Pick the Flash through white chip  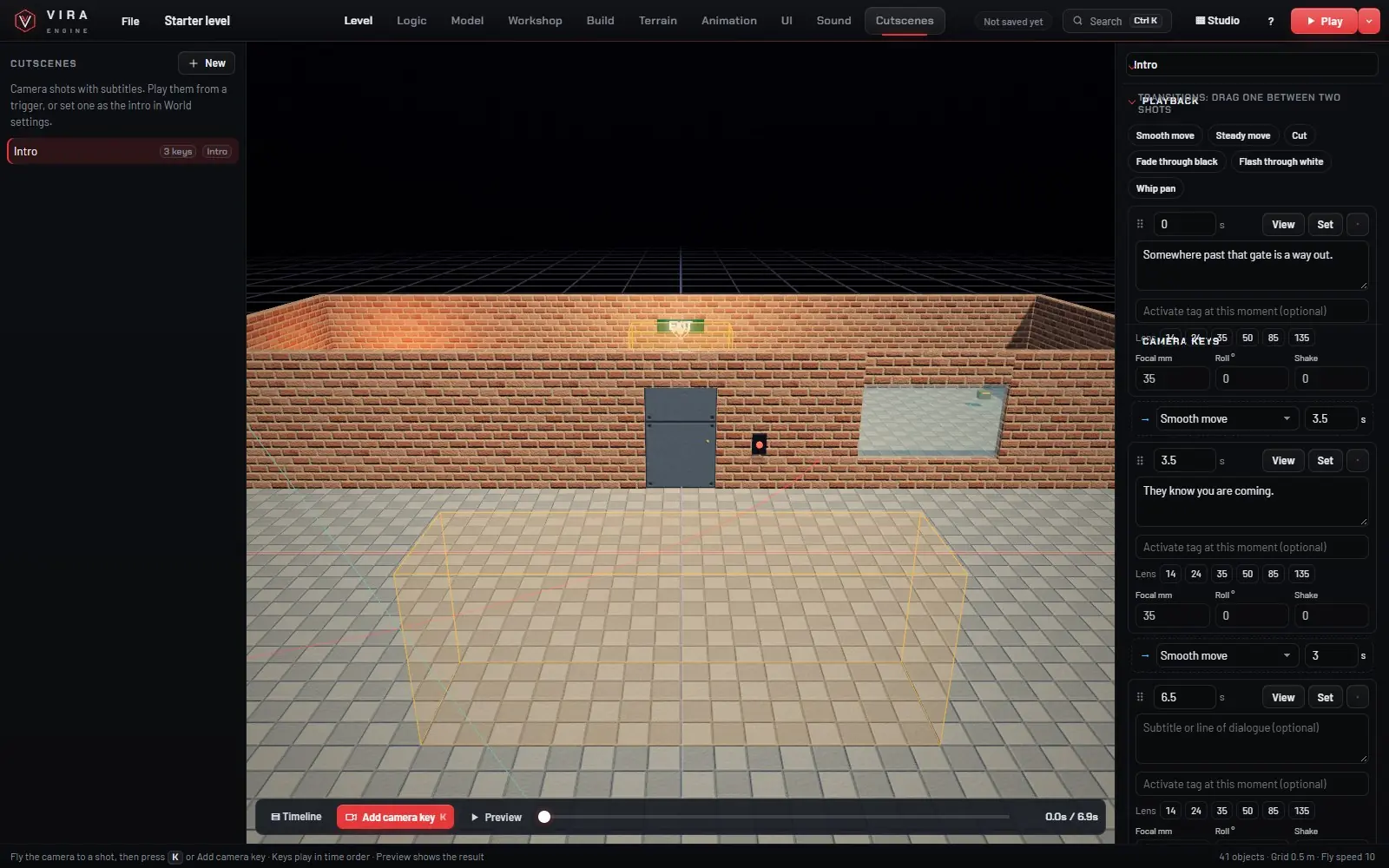(1280, 161)
